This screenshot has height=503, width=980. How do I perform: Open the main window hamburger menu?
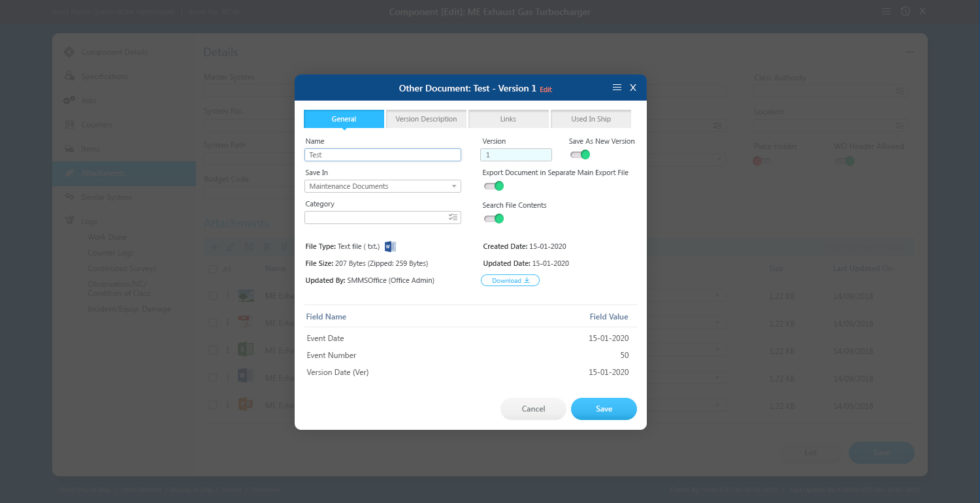pos(887,11)
